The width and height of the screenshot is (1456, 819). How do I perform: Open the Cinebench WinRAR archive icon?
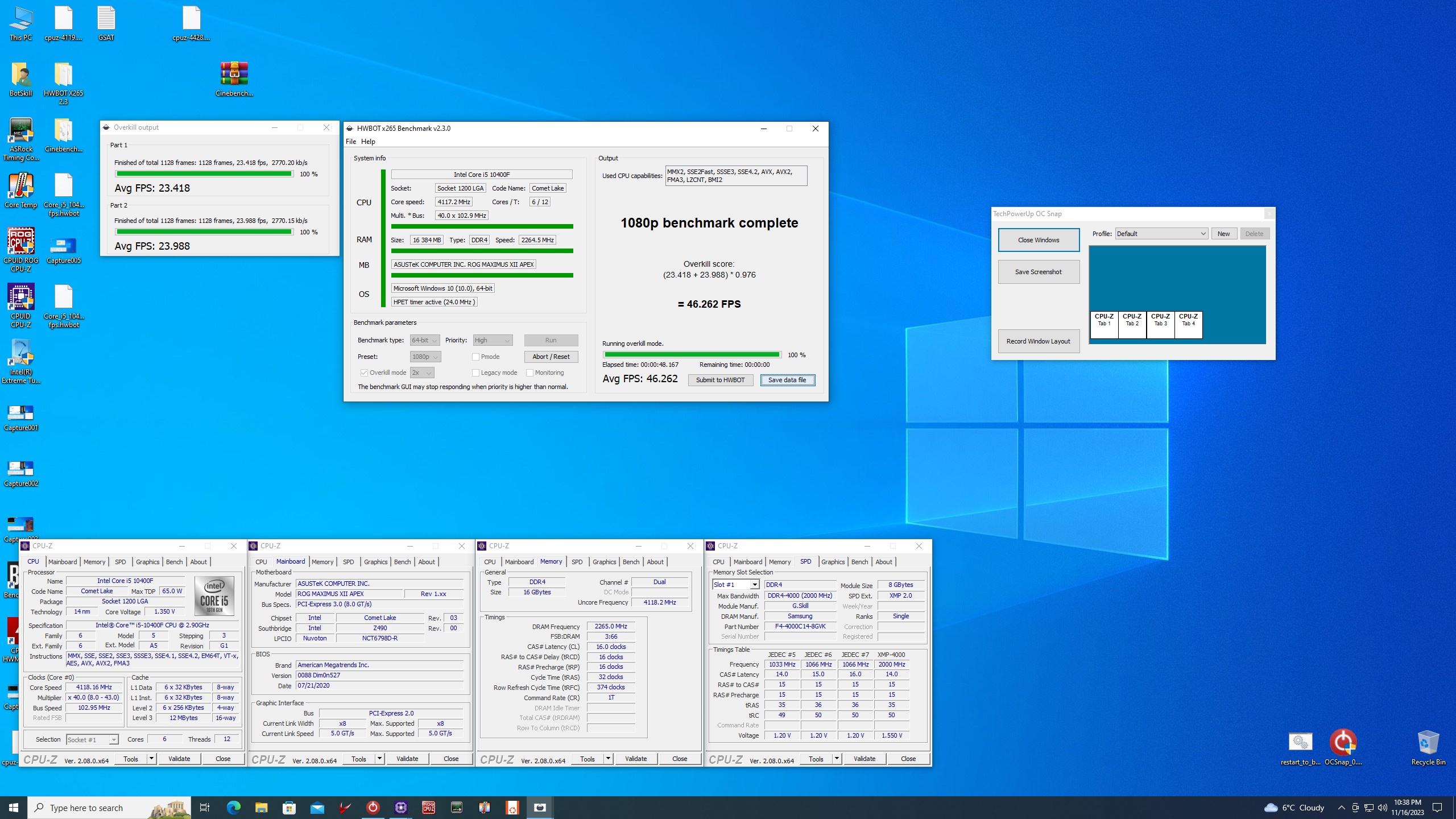[x=234, y=79]
